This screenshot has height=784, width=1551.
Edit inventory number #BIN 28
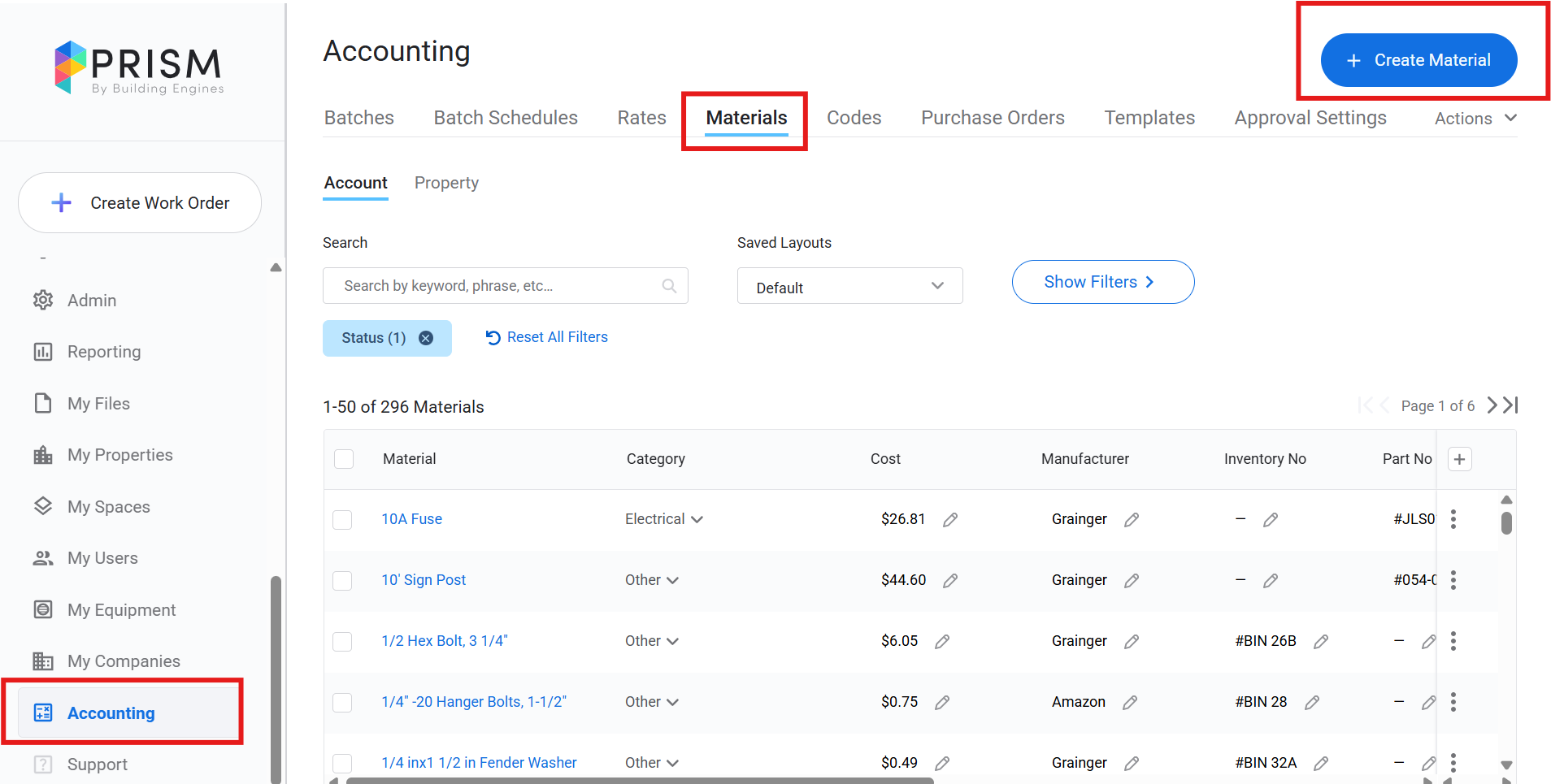[1312, 702]
